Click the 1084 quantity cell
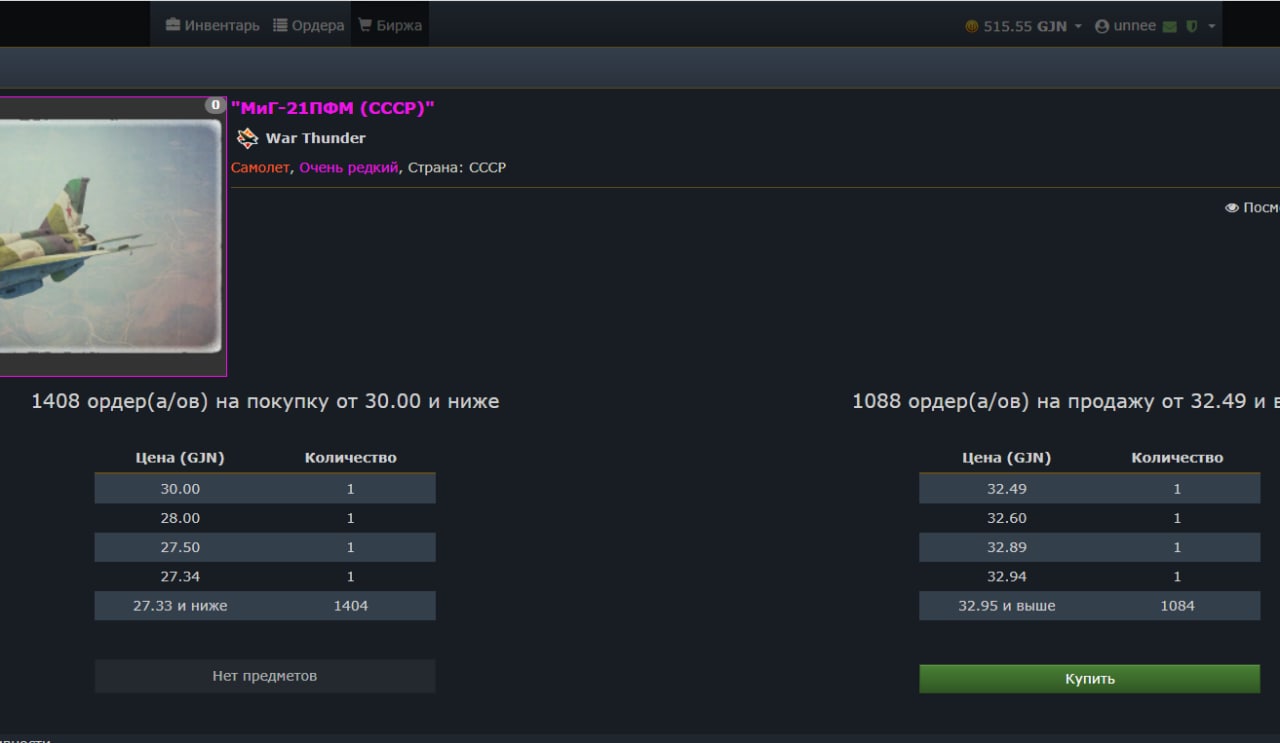 pos(1177,605)
